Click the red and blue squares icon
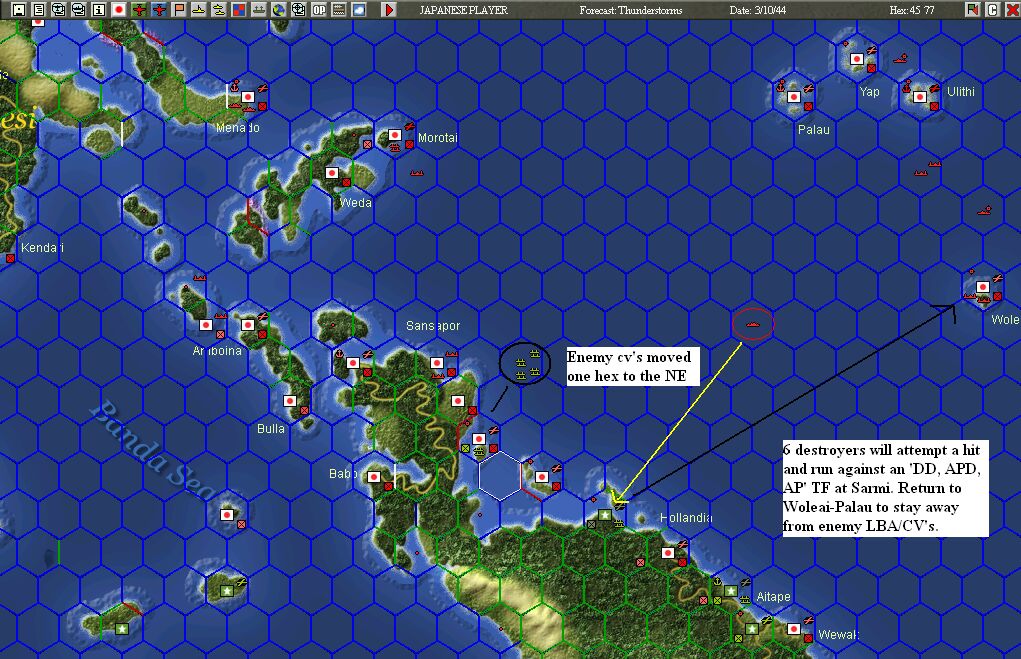The height and width of the screenshot is (659, 1021). point(239,10)
